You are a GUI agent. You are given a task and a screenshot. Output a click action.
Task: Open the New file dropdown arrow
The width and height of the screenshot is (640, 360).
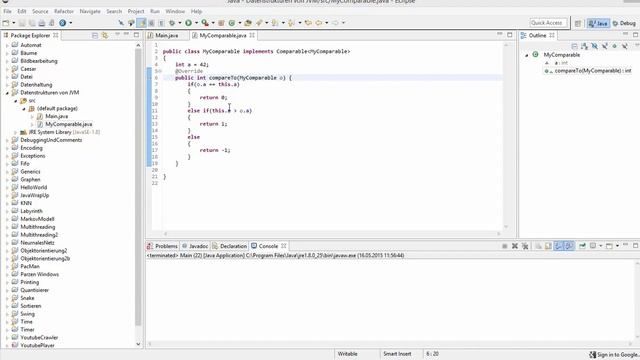[13, 23]
